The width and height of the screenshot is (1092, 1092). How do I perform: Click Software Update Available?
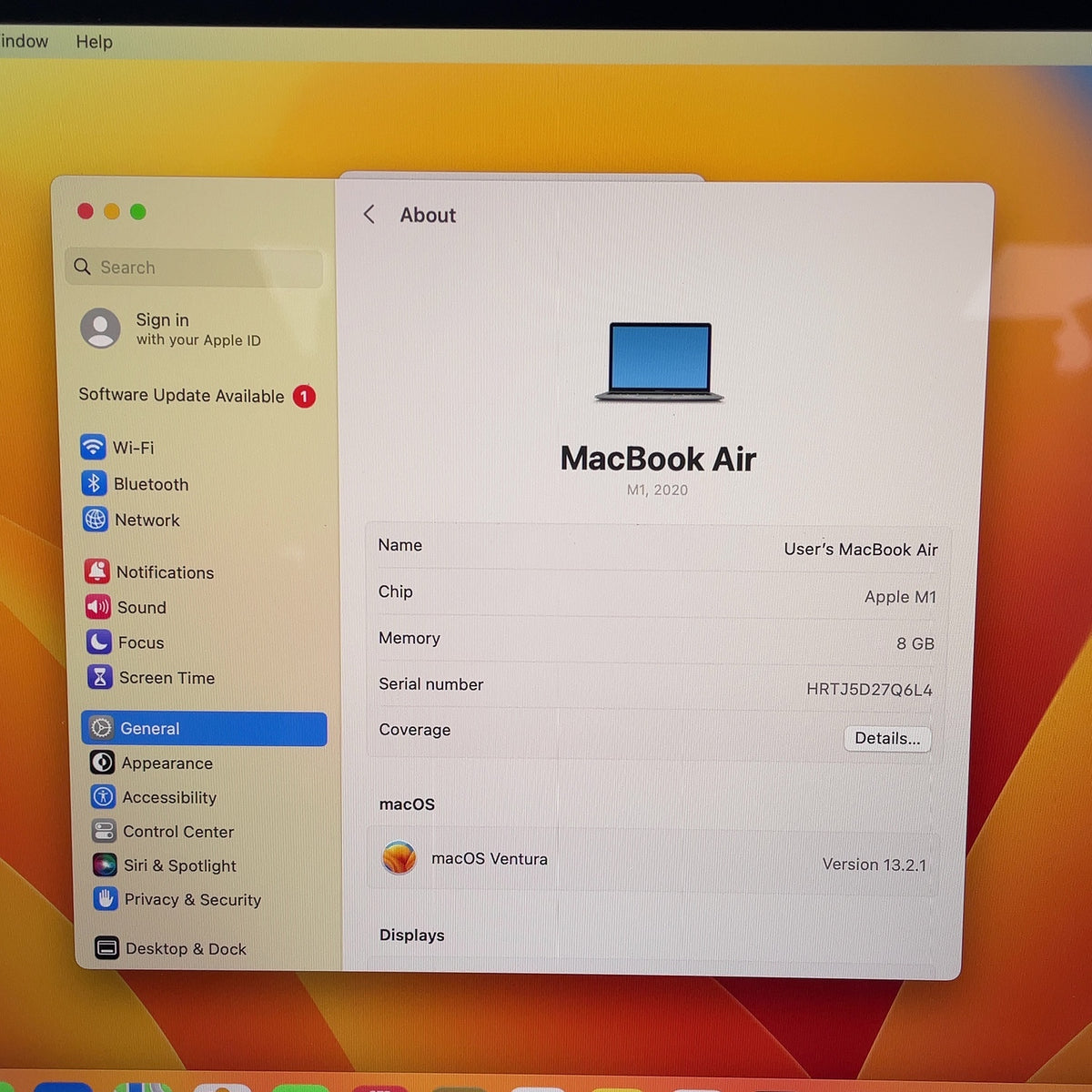click(x=181, y=395)
